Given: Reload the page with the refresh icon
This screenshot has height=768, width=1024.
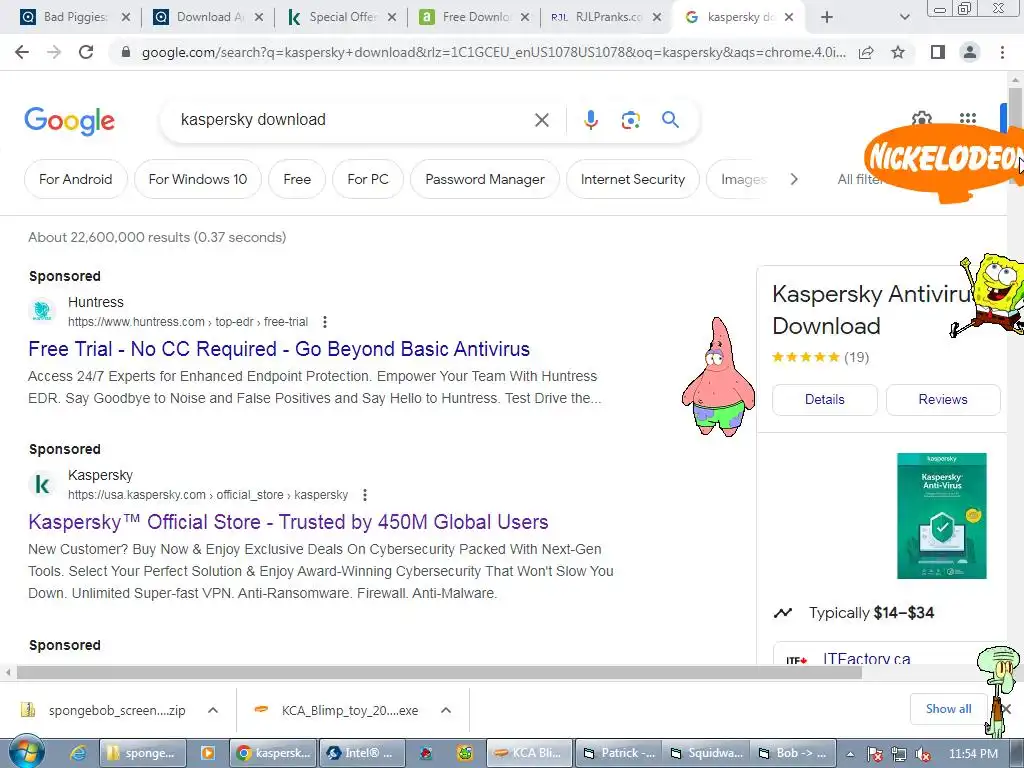Looking at the screenshot, I should coord(86,52).
